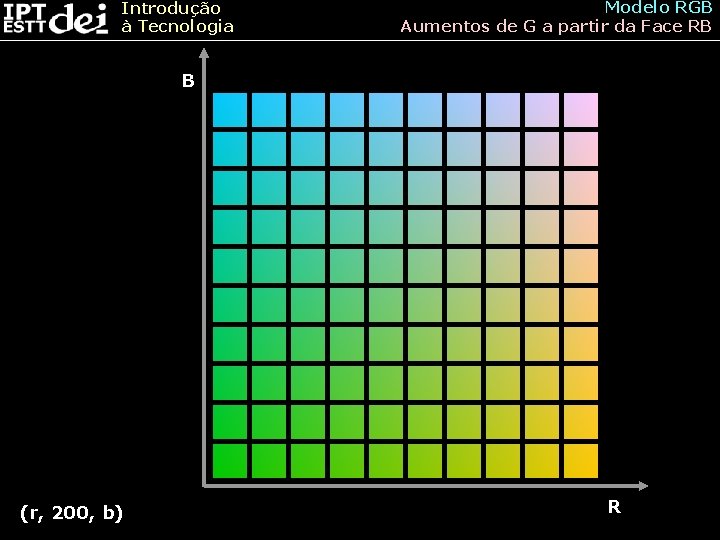Pick the last swatch in the second row from top
This screenshot has height=540, width=720.
(581, 149)
